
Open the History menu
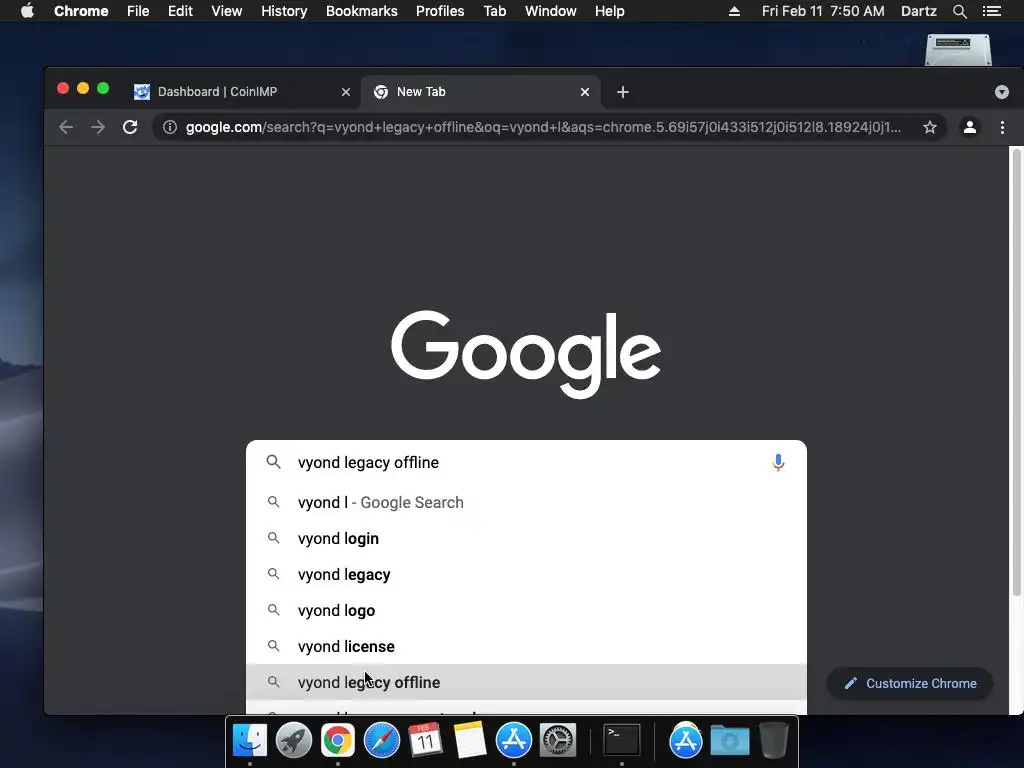284,11
